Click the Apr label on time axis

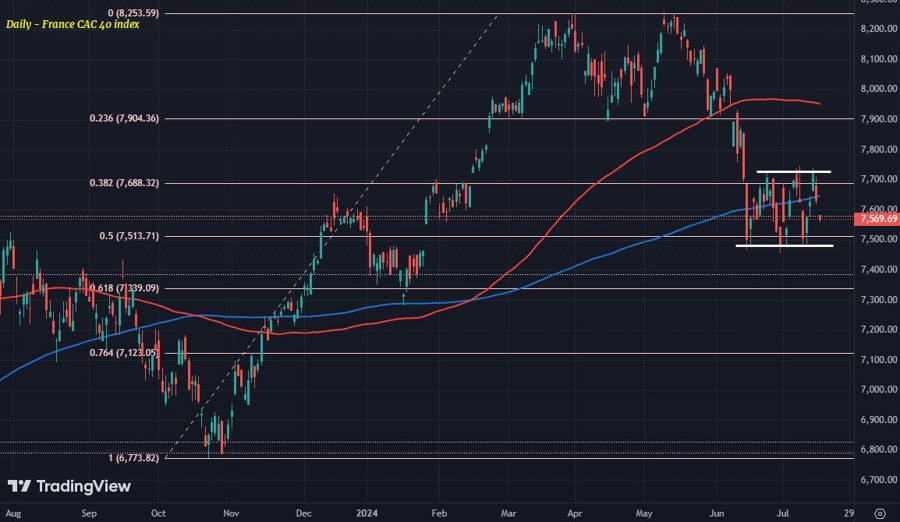575,513
